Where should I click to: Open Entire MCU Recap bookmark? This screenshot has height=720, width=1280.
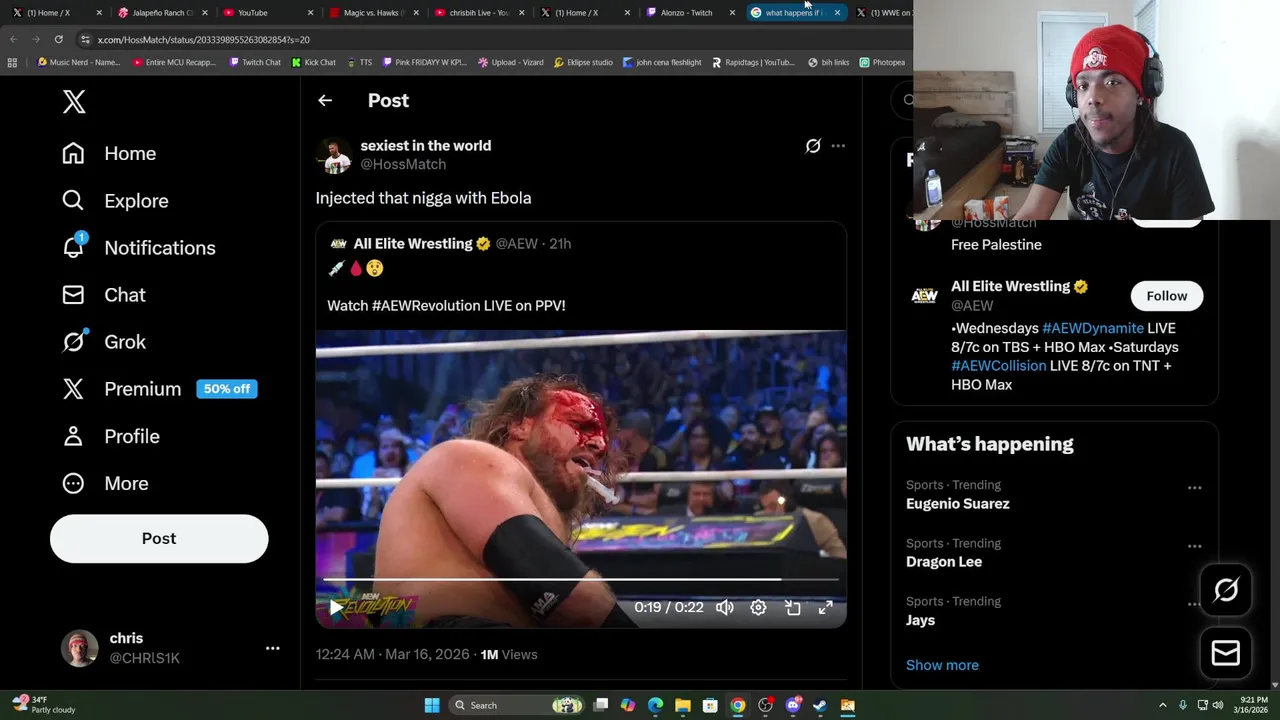tap(174, 62)
